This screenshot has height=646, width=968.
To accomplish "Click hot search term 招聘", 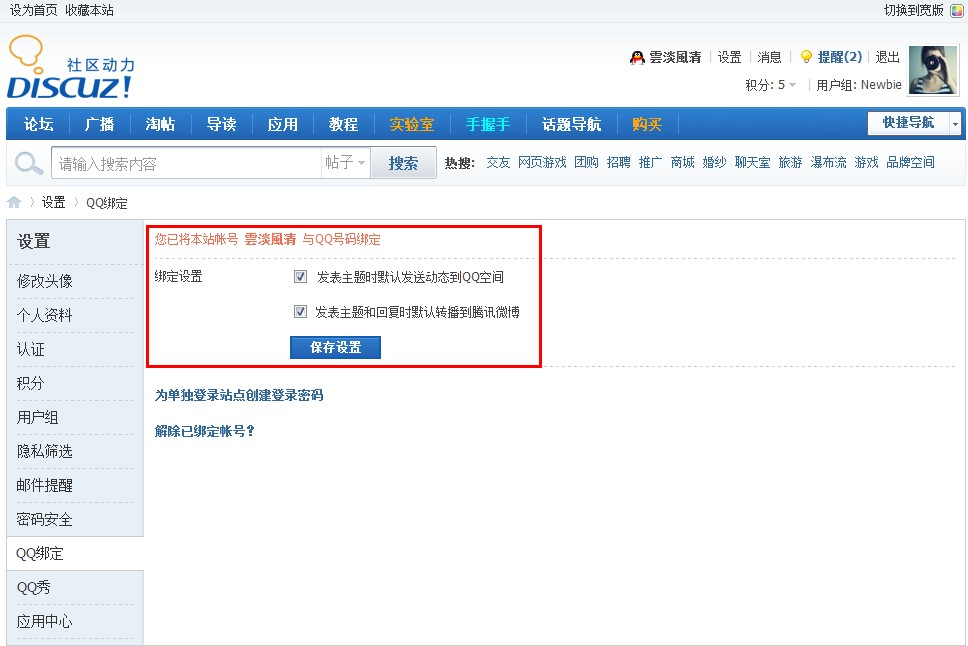I will 619,162.
